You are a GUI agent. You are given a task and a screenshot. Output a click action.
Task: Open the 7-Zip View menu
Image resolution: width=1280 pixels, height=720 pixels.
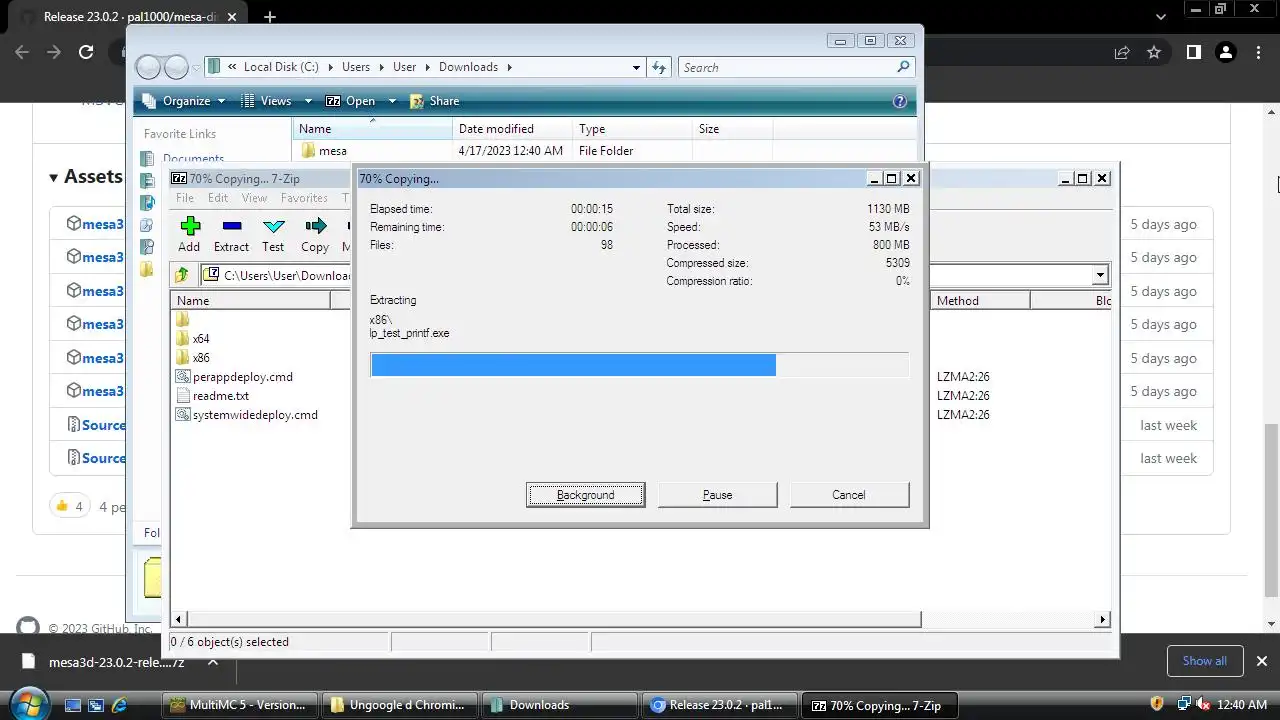[255, 198]
